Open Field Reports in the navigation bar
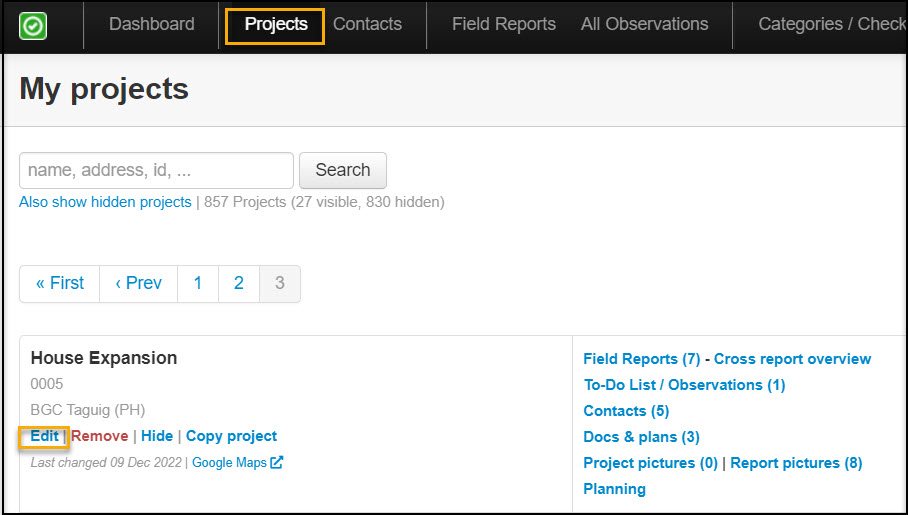908x515 pixels. pyautogui.click(x=503, y=25)
